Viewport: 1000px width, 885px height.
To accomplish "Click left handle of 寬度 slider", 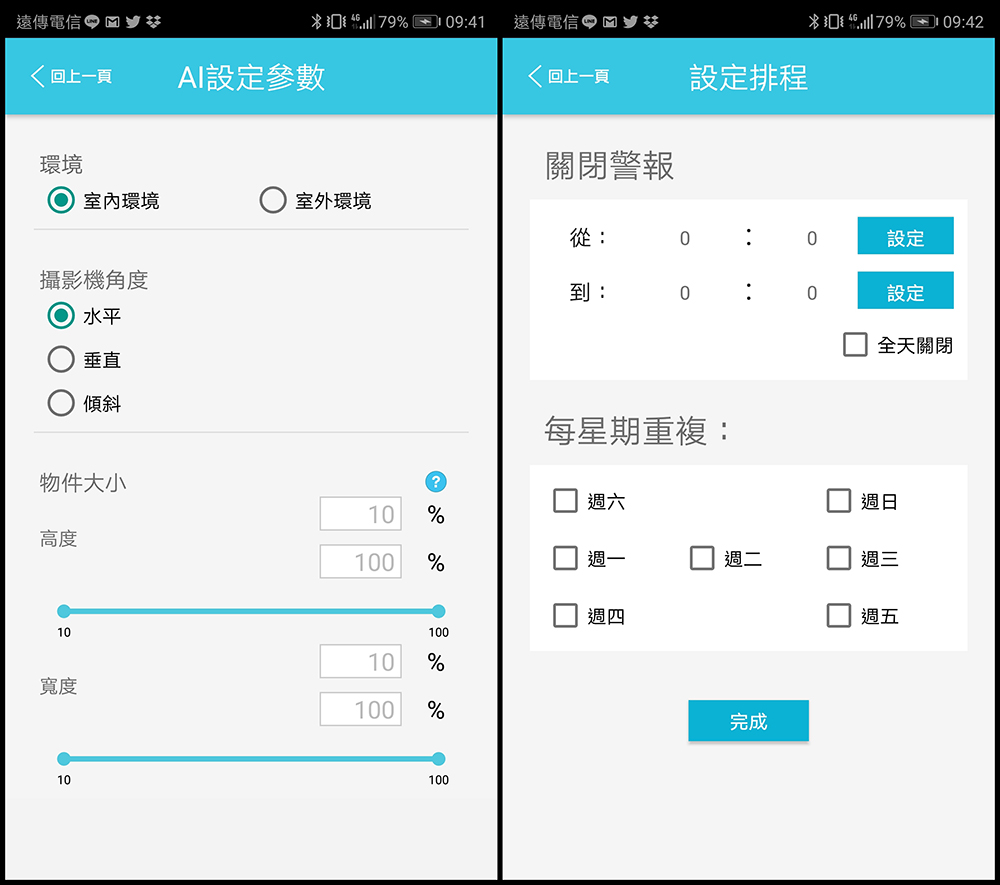I will pos(64,759).
